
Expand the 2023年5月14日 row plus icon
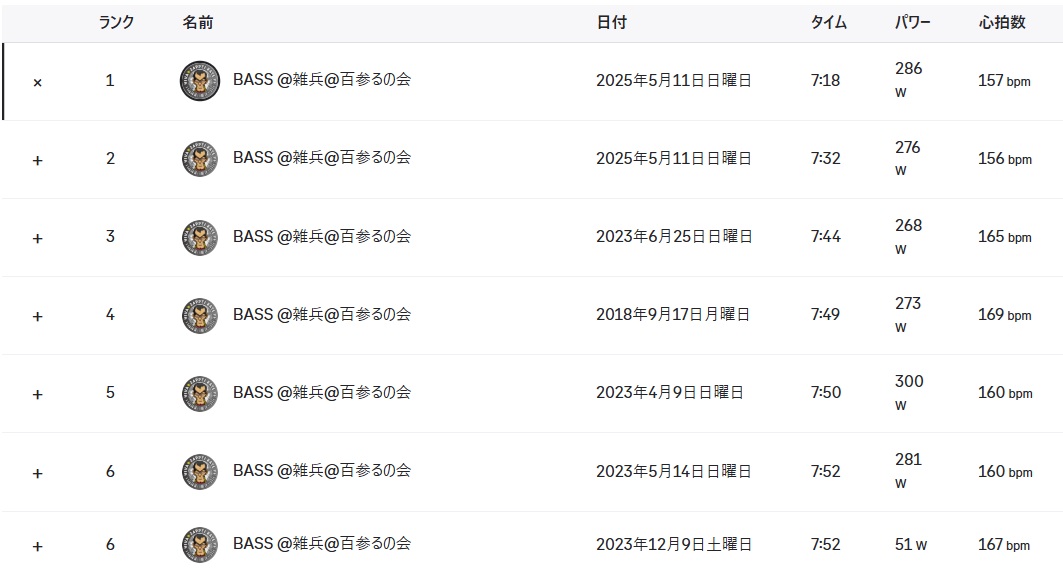click(x=37, y=473)
